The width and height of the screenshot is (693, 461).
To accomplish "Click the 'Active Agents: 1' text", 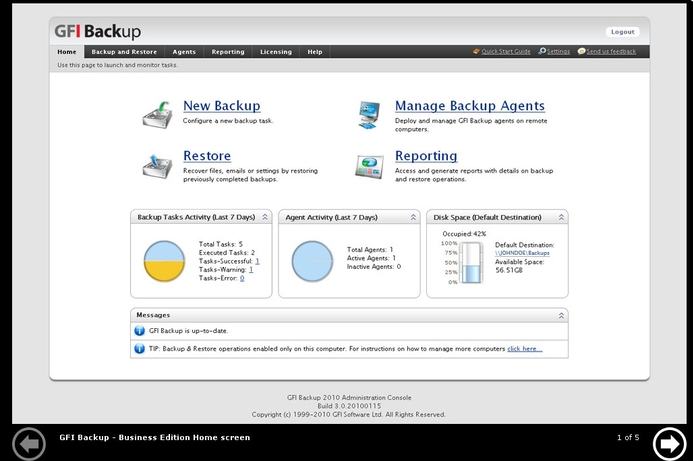I will coord(371,258).
